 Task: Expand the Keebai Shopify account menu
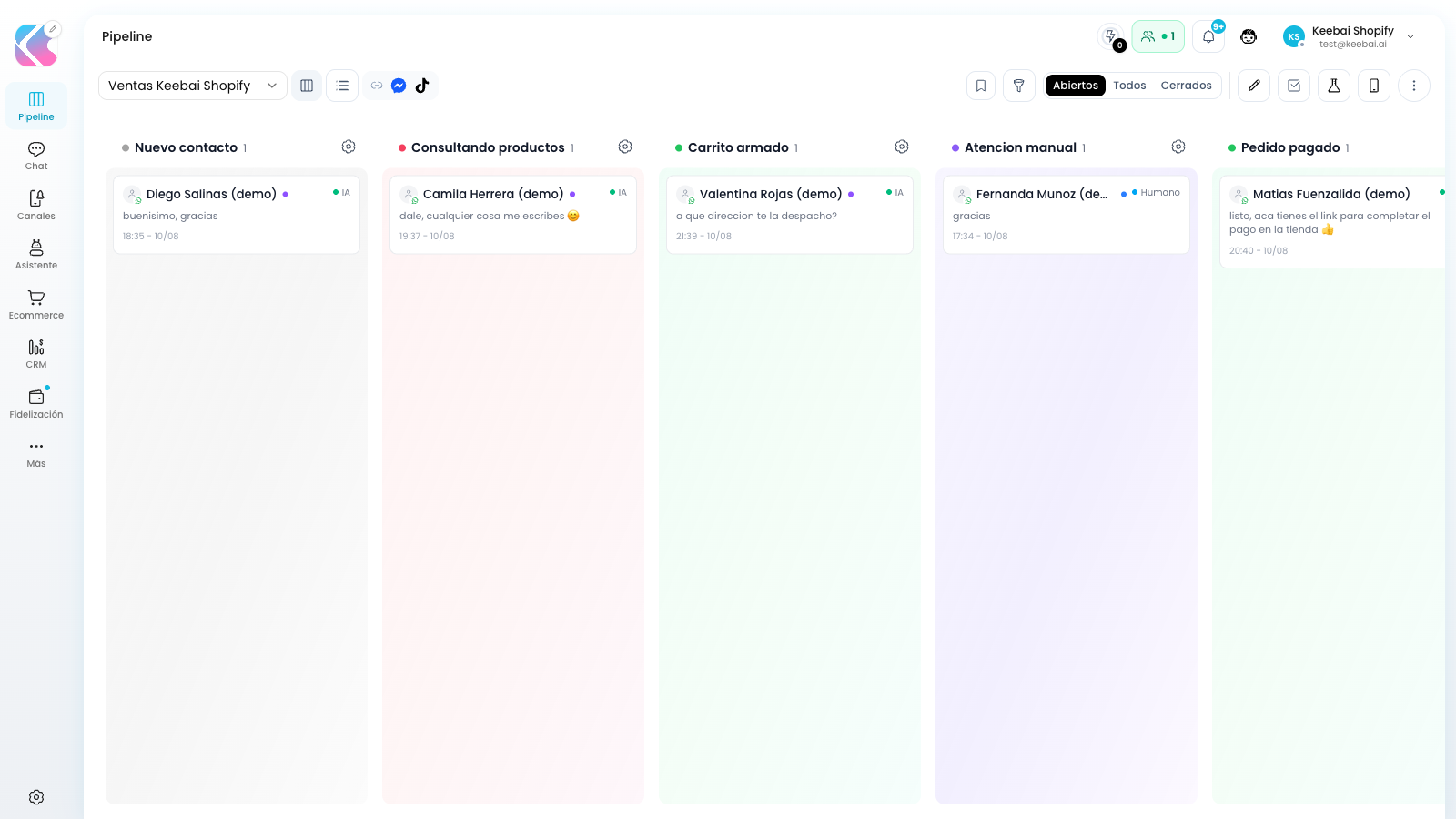[x=1350, y=36]
